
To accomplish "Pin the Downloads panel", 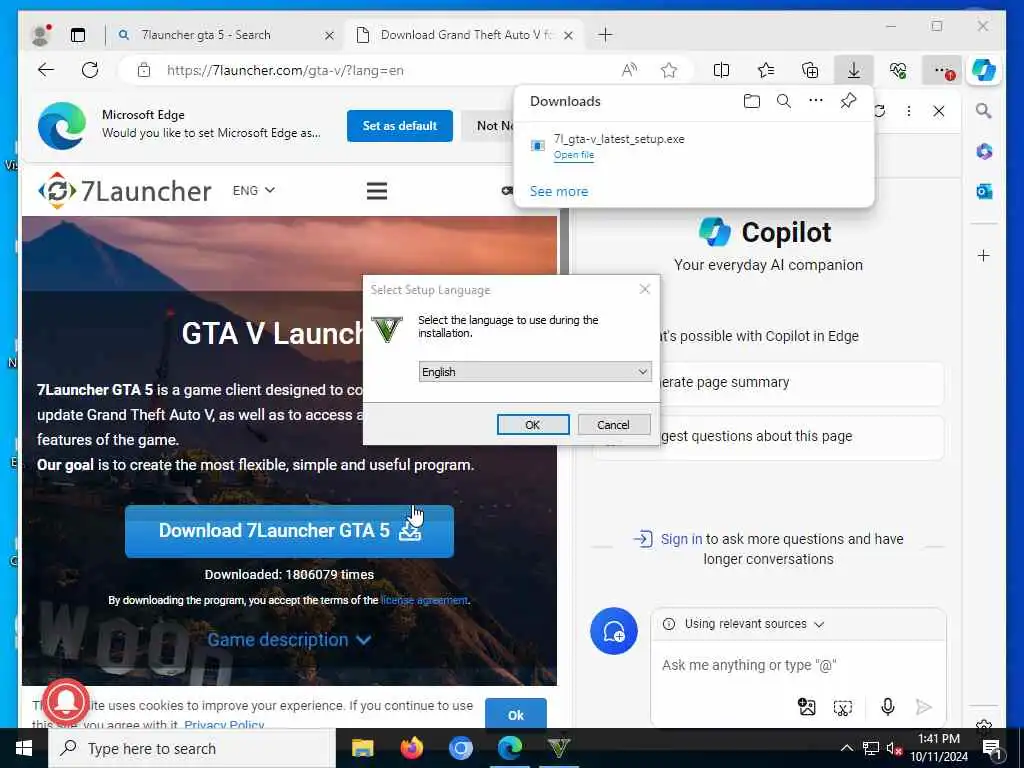I will click(848, 101).
